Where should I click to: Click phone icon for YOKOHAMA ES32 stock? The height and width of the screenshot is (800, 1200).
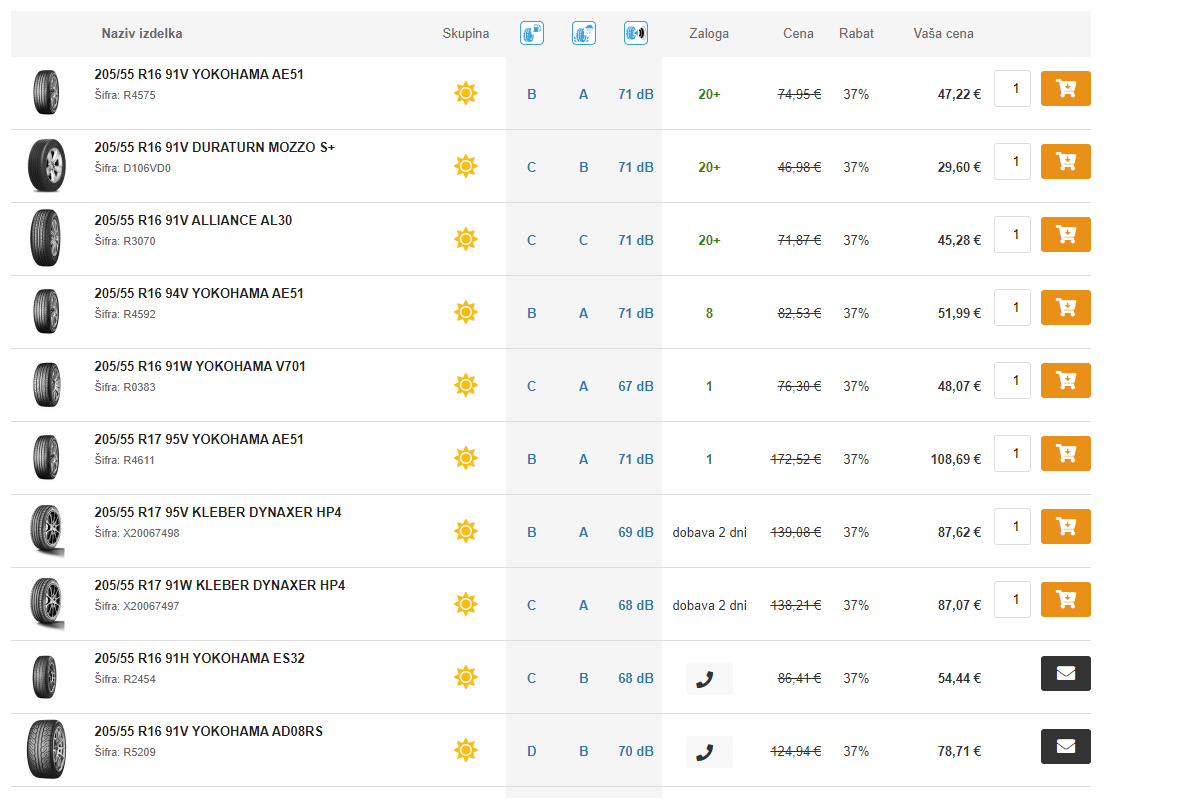click(709, 678)
